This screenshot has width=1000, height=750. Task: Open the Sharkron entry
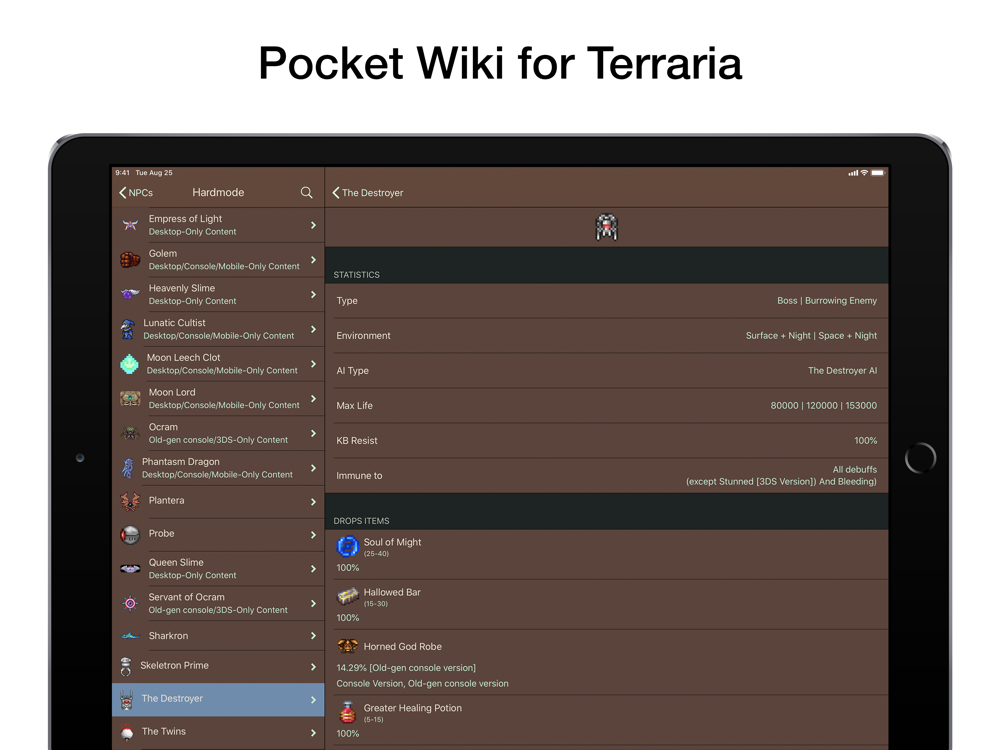click(x=218, y=636)
